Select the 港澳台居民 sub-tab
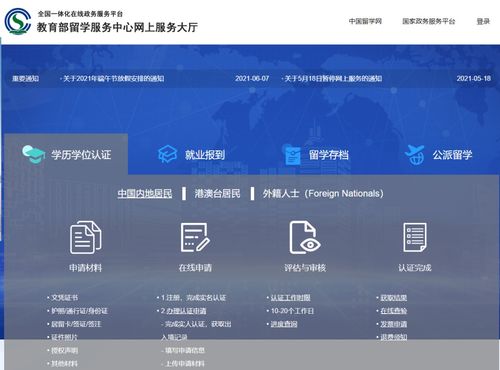The width and height of the screenshot is (500, 370). (217, 193)
